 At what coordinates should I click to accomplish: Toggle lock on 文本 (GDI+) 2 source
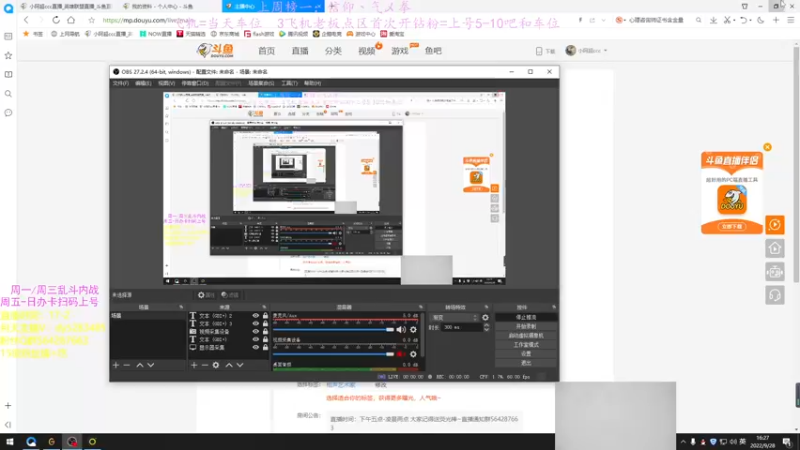click(265, 316)
